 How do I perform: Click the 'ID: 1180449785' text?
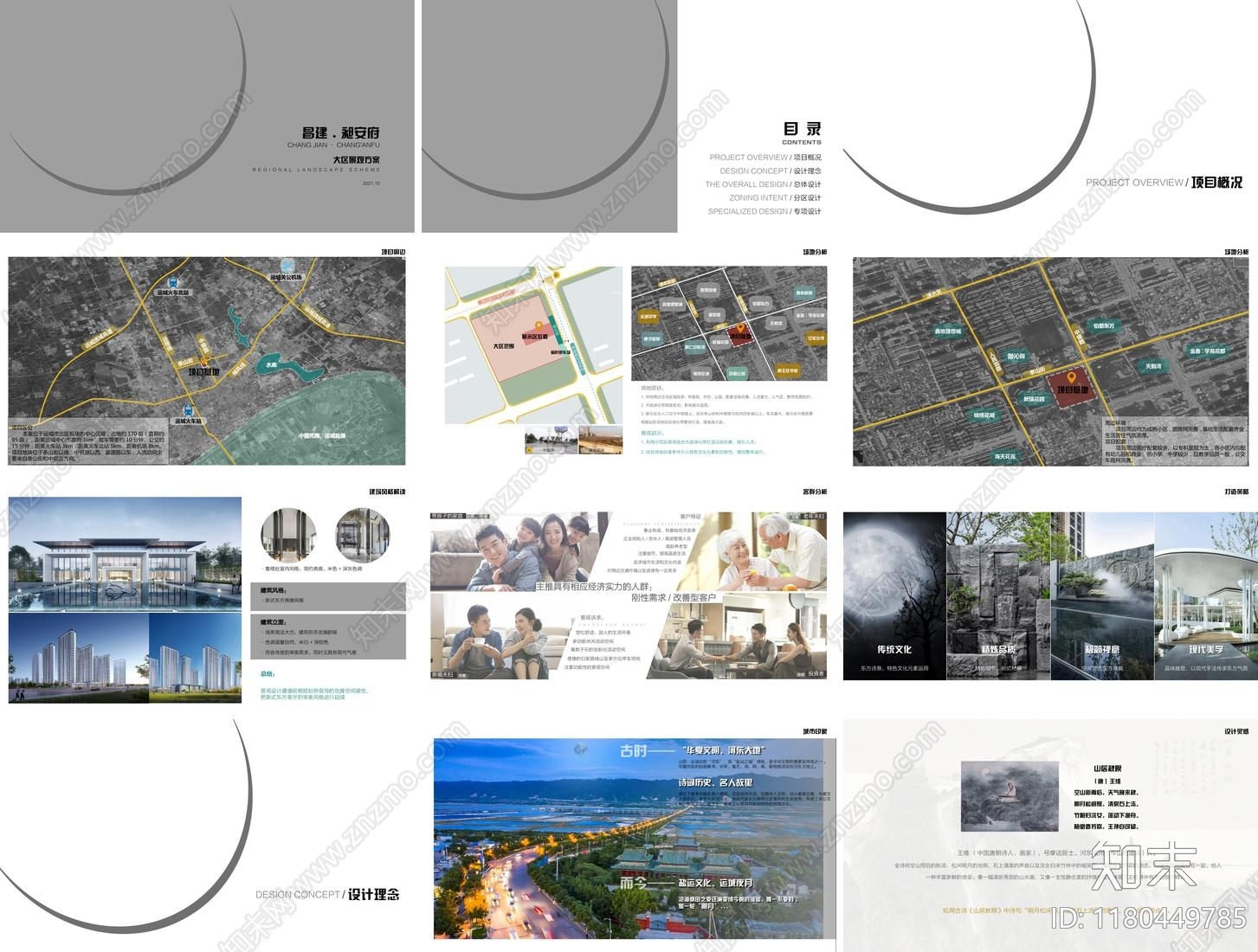coord(1148,917)
